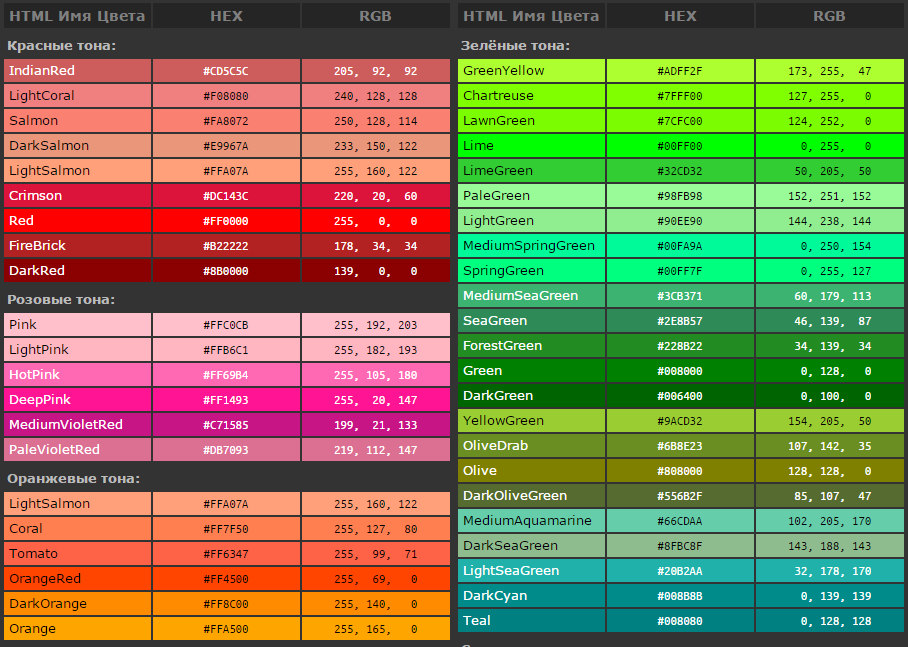Select RGB value 255, 0, 0

(375, 221)
